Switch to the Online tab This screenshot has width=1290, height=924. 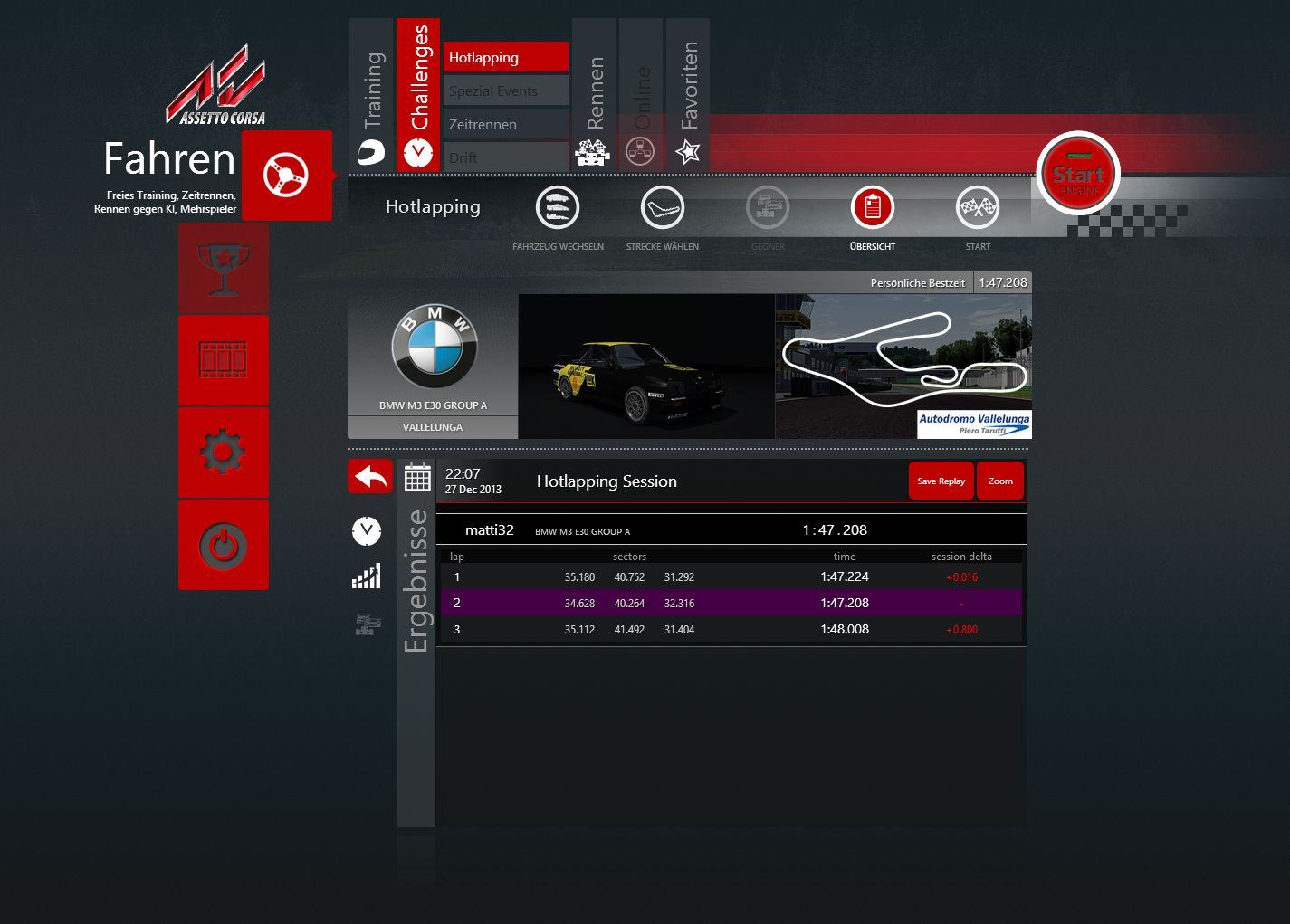[x=641, y=95]
